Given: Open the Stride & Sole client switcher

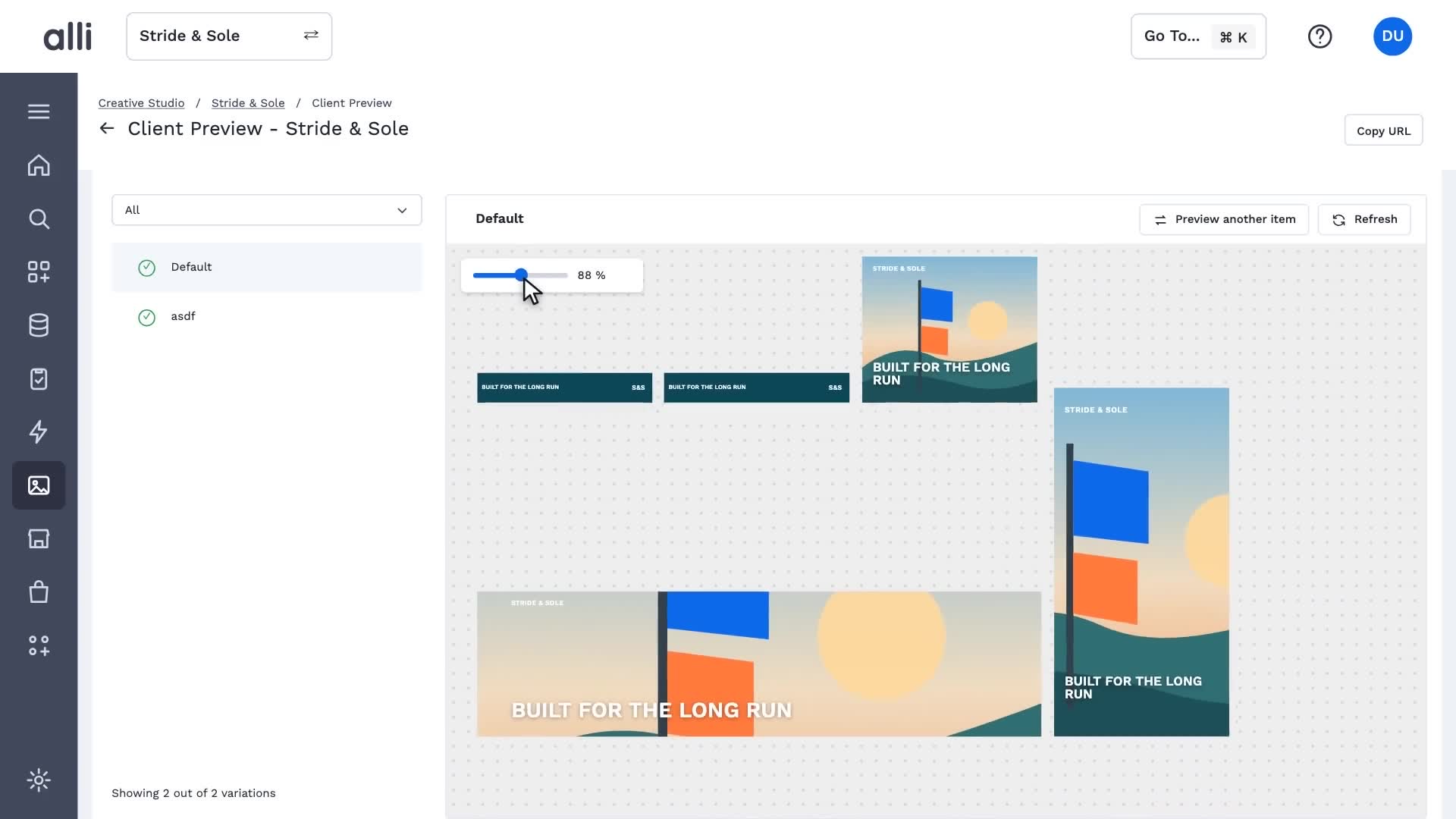Looking at the screenshot, I should pos(229,36).
